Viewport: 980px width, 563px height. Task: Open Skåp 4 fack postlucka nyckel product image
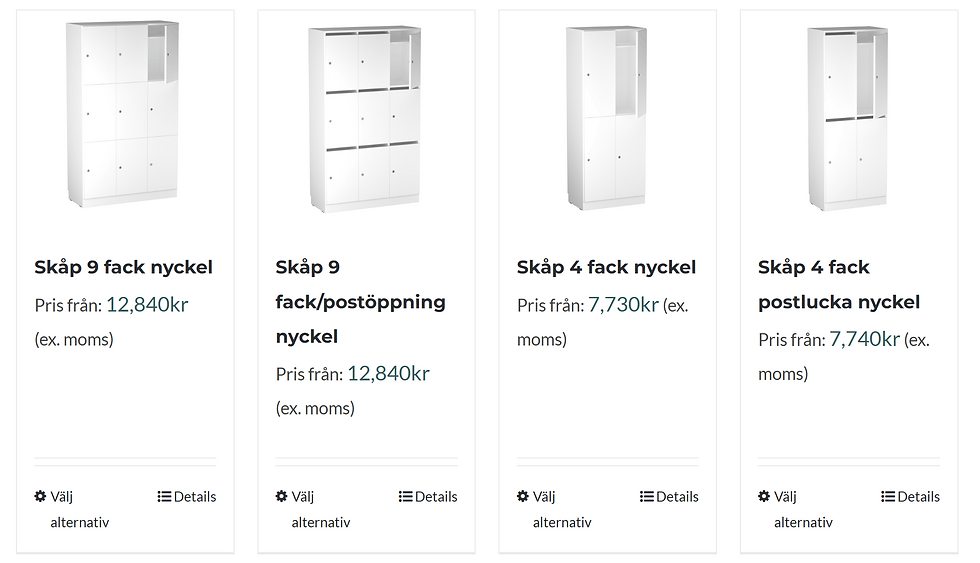click(x=847, y=118)
